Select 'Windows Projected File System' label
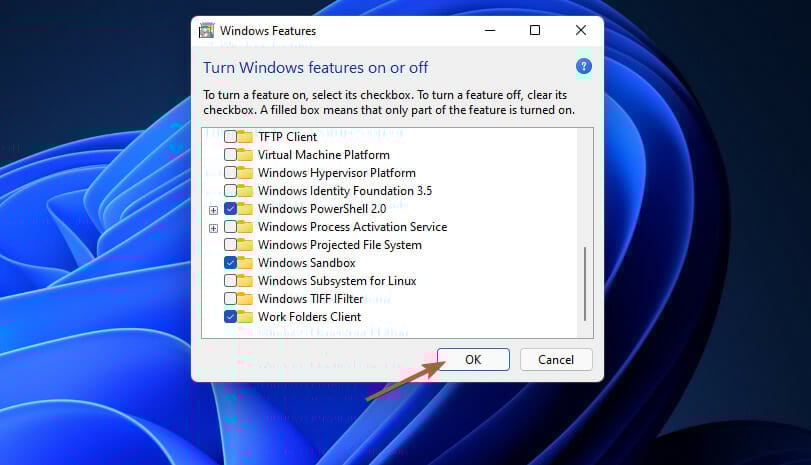The height and width of the screenshot is (465, 811). [x=340, y=245]
